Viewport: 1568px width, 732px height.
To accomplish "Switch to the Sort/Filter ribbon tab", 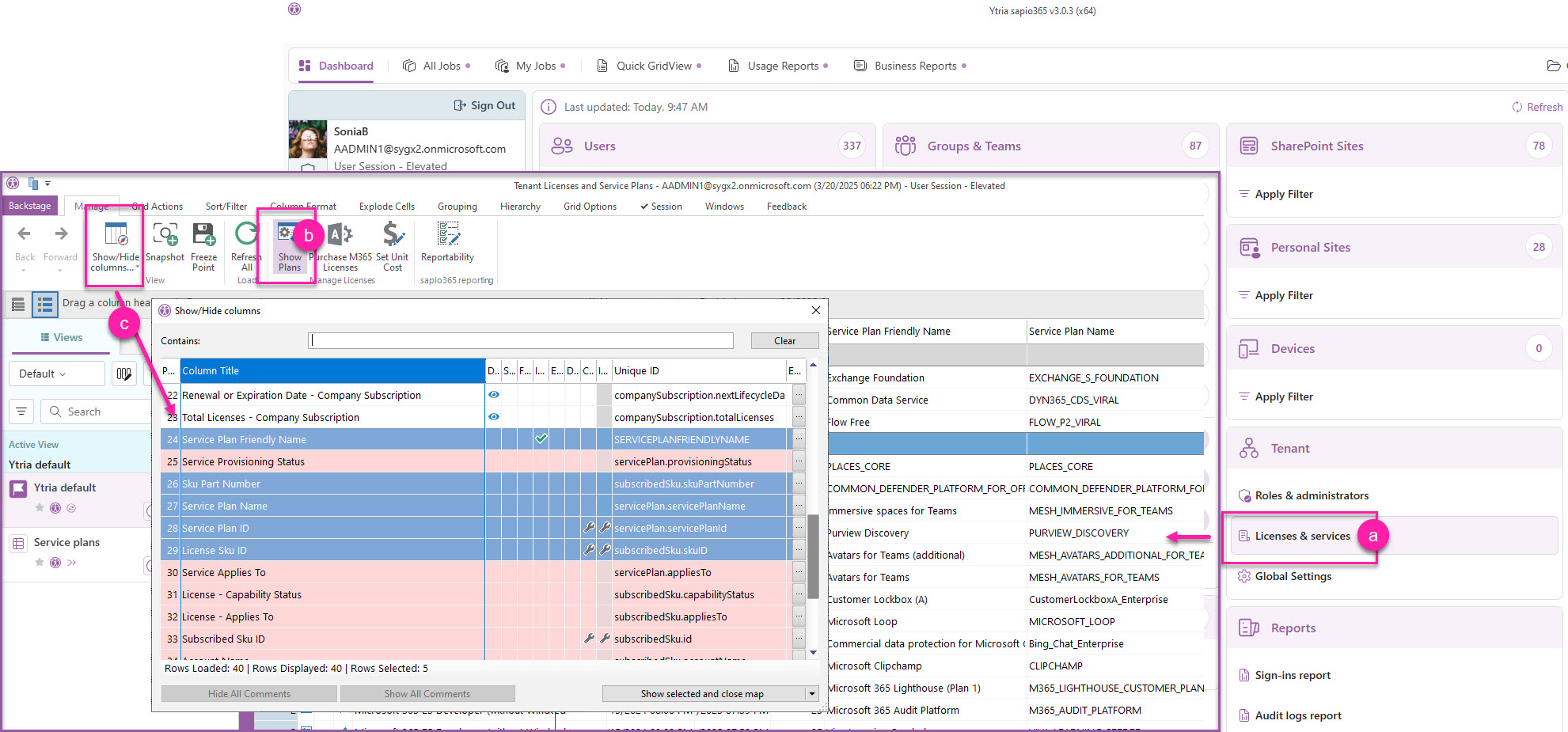I will pos(226,207).
